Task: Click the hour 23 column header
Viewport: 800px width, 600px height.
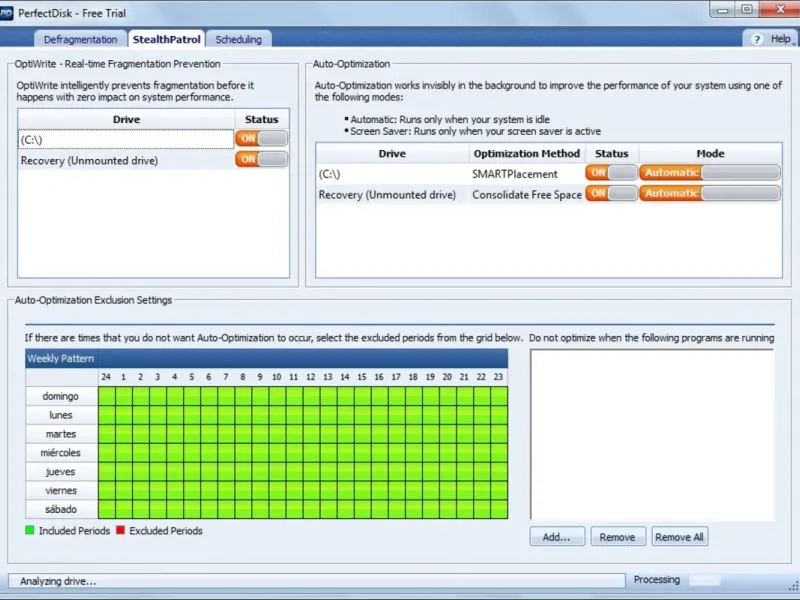Action: click(498, 377)
